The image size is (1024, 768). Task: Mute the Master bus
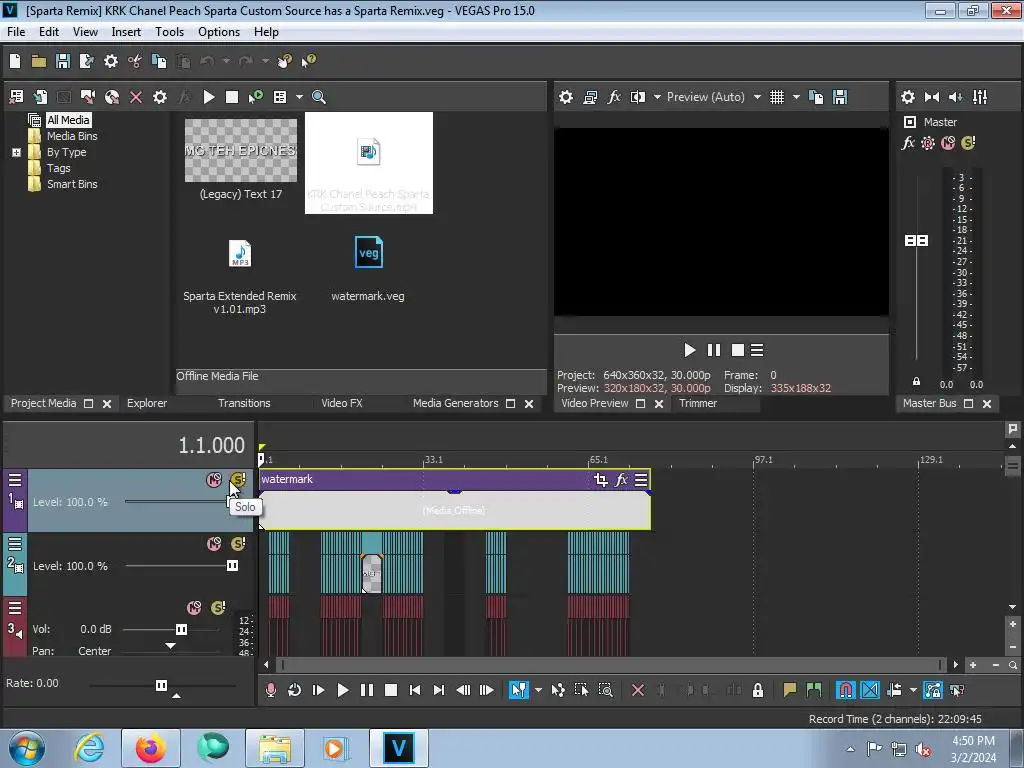pos(948,143)
